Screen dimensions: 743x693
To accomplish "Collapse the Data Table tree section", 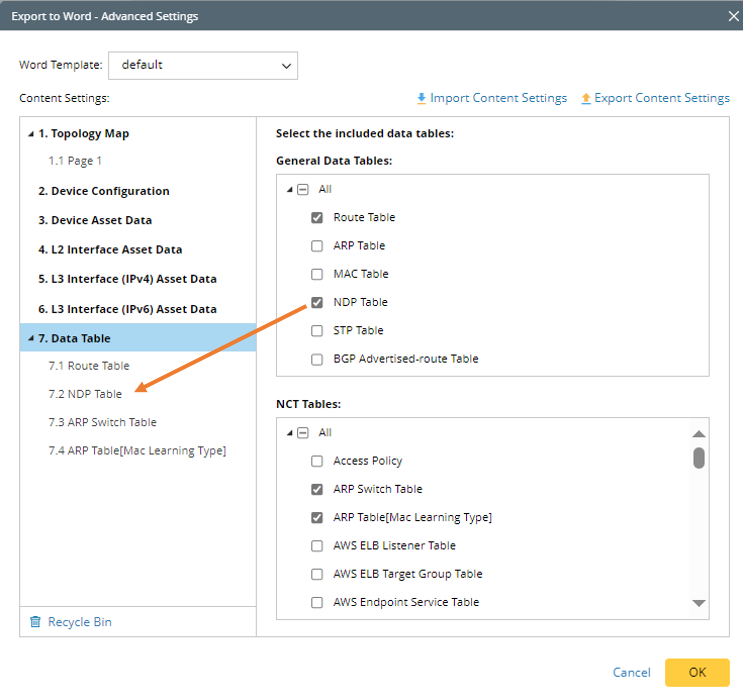I will (x=30, y=339).
